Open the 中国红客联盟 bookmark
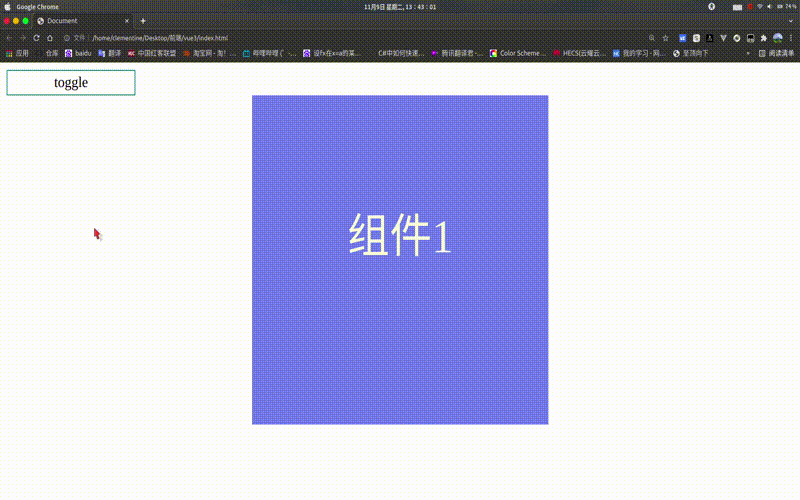This screenshot has height=500, width=800. [x=152, y=53]
